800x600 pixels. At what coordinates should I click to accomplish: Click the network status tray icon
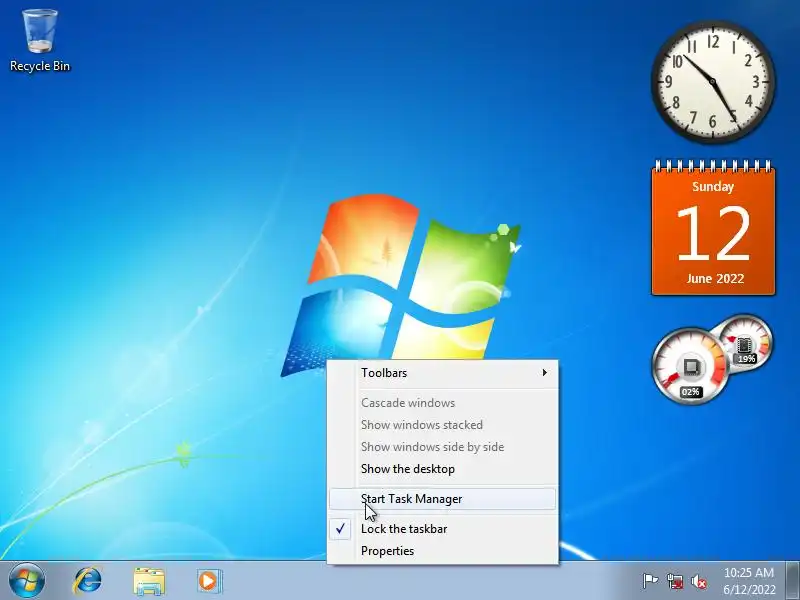(674, 581)
